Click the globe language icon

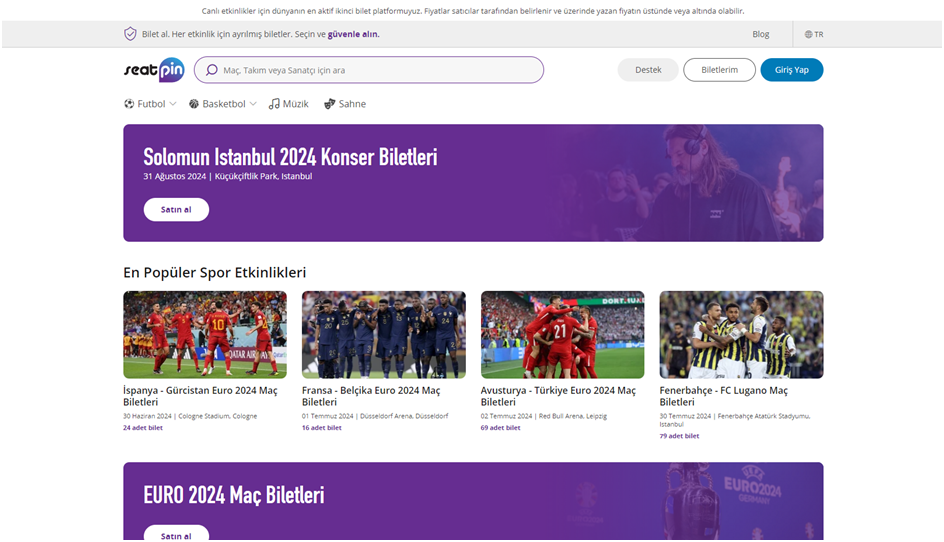[808, 34]
